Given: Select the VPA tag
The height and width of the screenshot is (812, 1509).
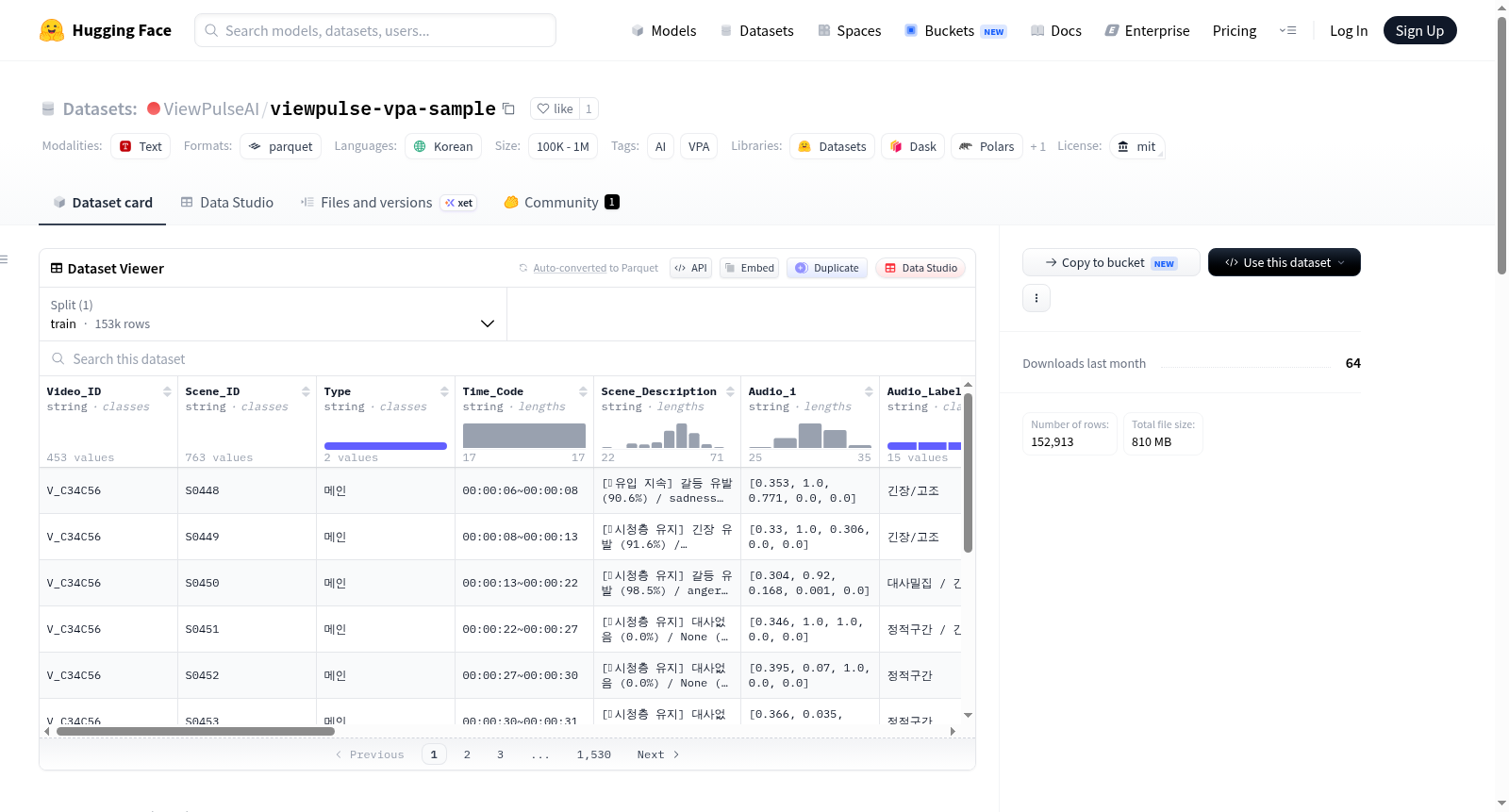Looking at the screenshot, I should [699, 146].
